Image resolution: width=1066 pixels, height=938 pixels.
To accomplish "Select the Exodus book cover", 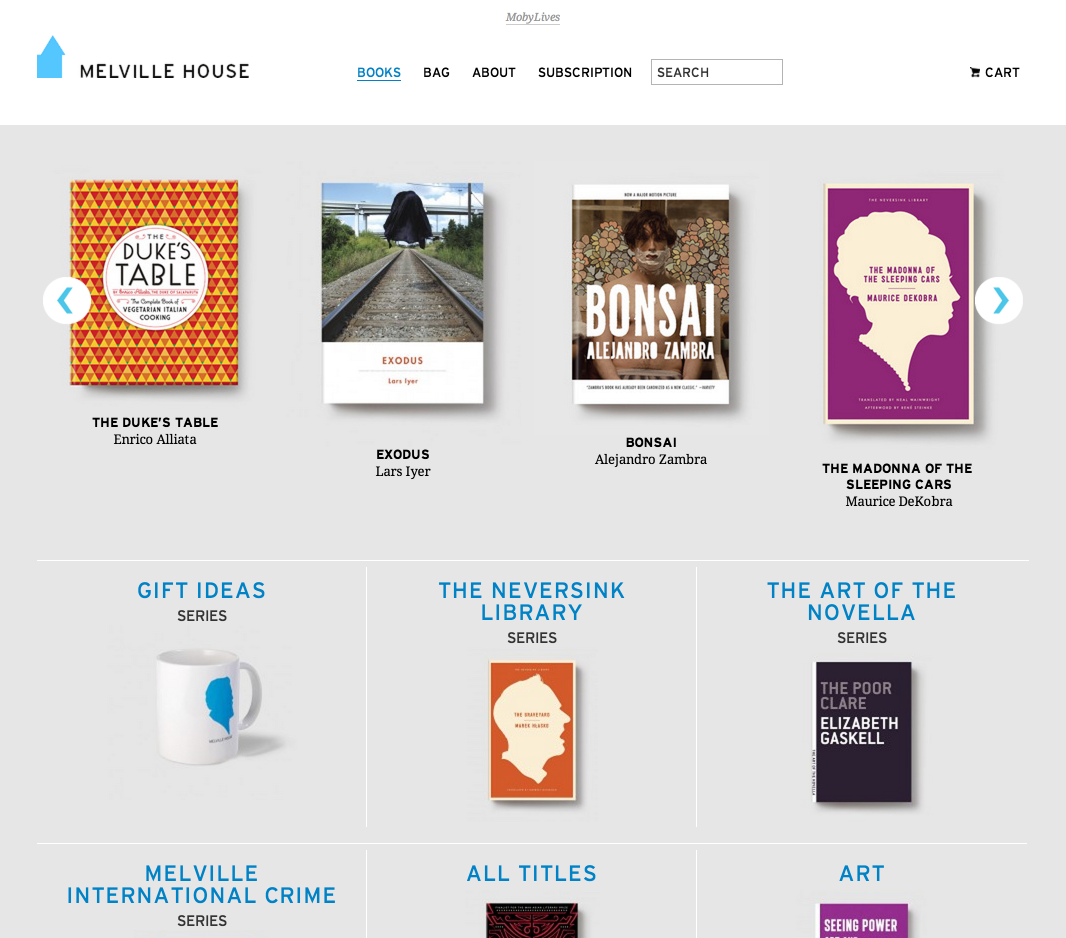I will [x=402, y=292].
